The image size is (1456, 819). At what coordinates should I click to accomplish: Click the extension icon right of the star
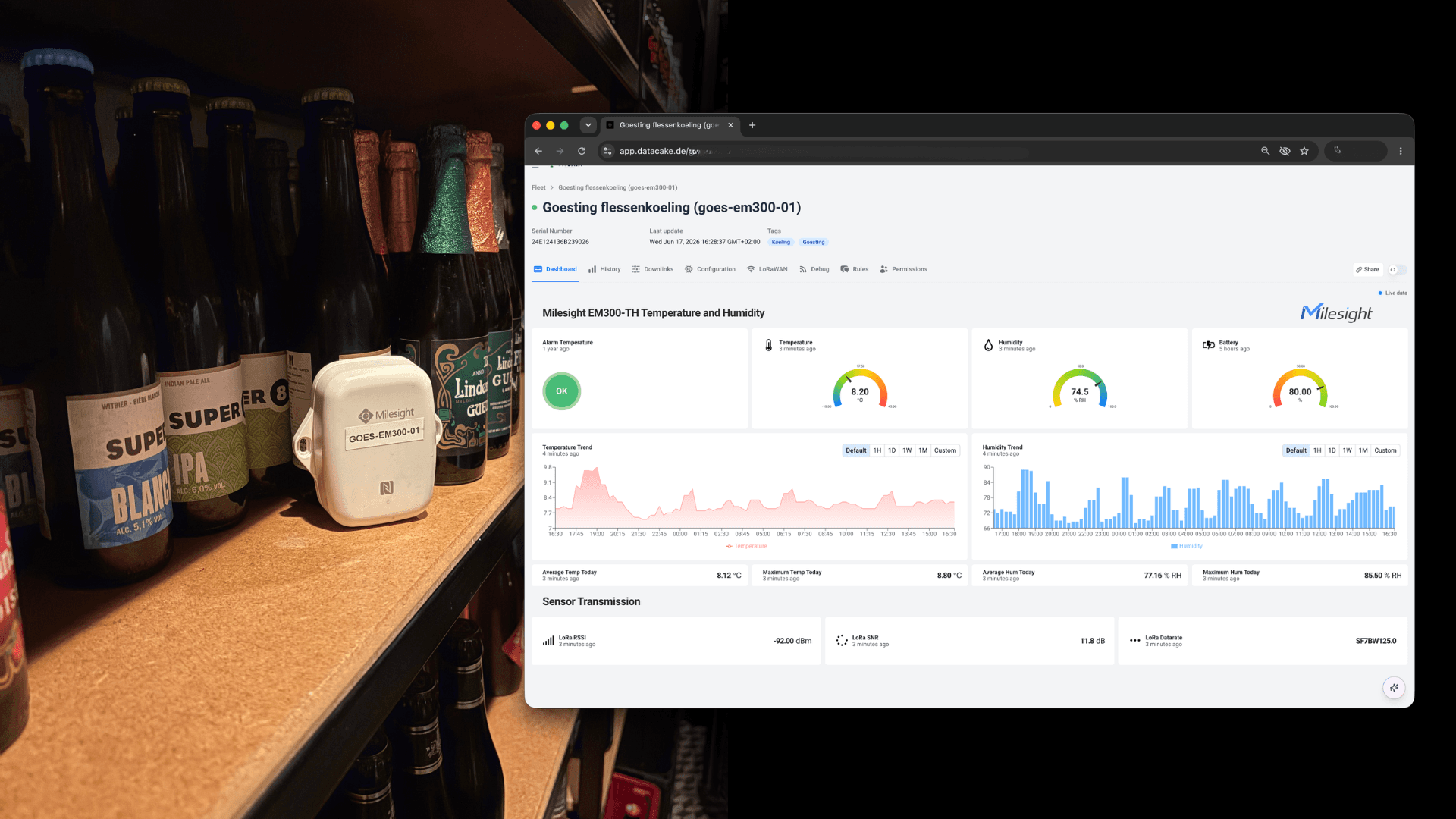pos(1338,151)
